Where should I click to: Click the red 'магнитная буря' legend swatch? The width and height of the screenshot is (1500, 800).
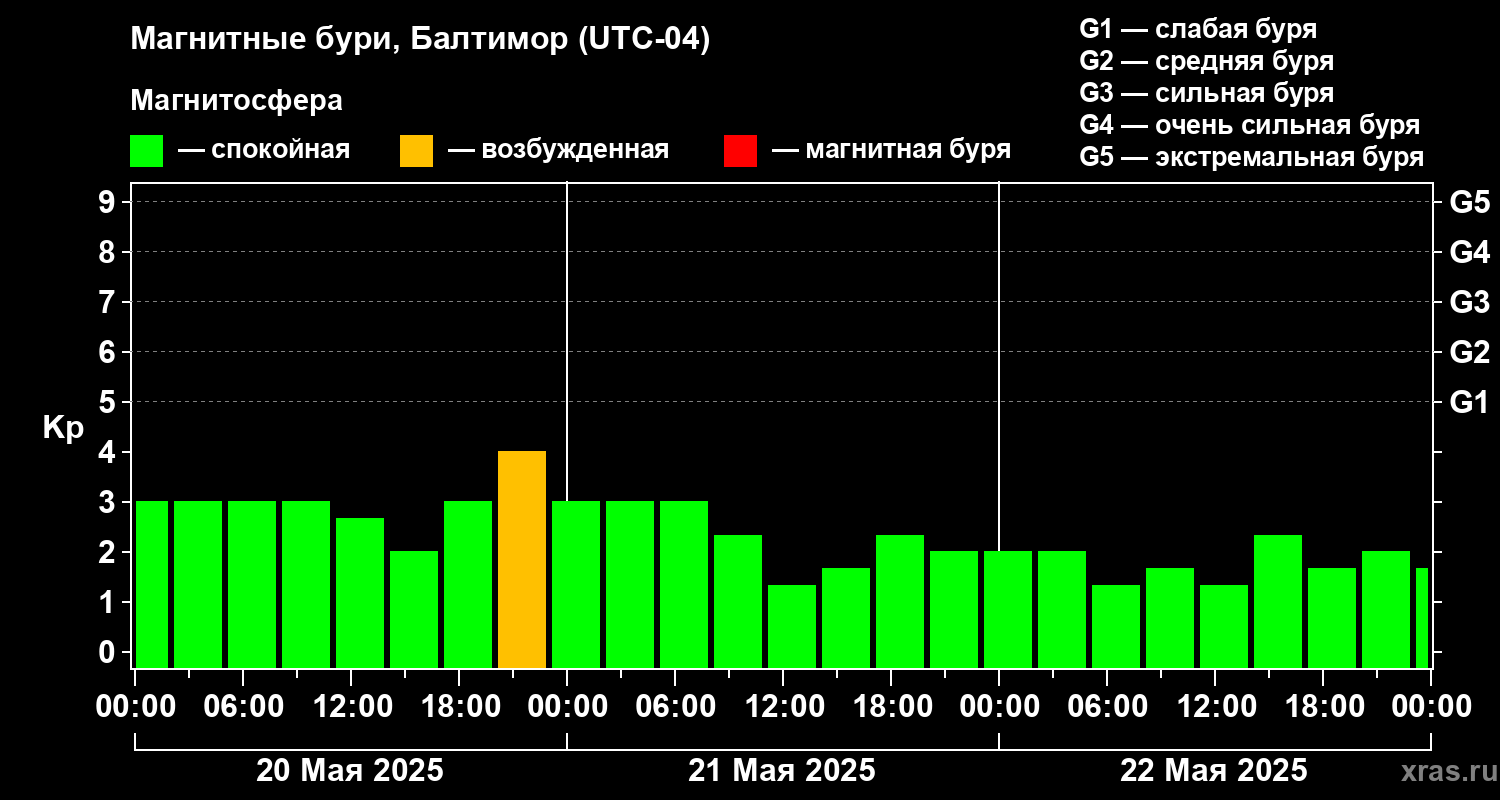coord(740,151)
